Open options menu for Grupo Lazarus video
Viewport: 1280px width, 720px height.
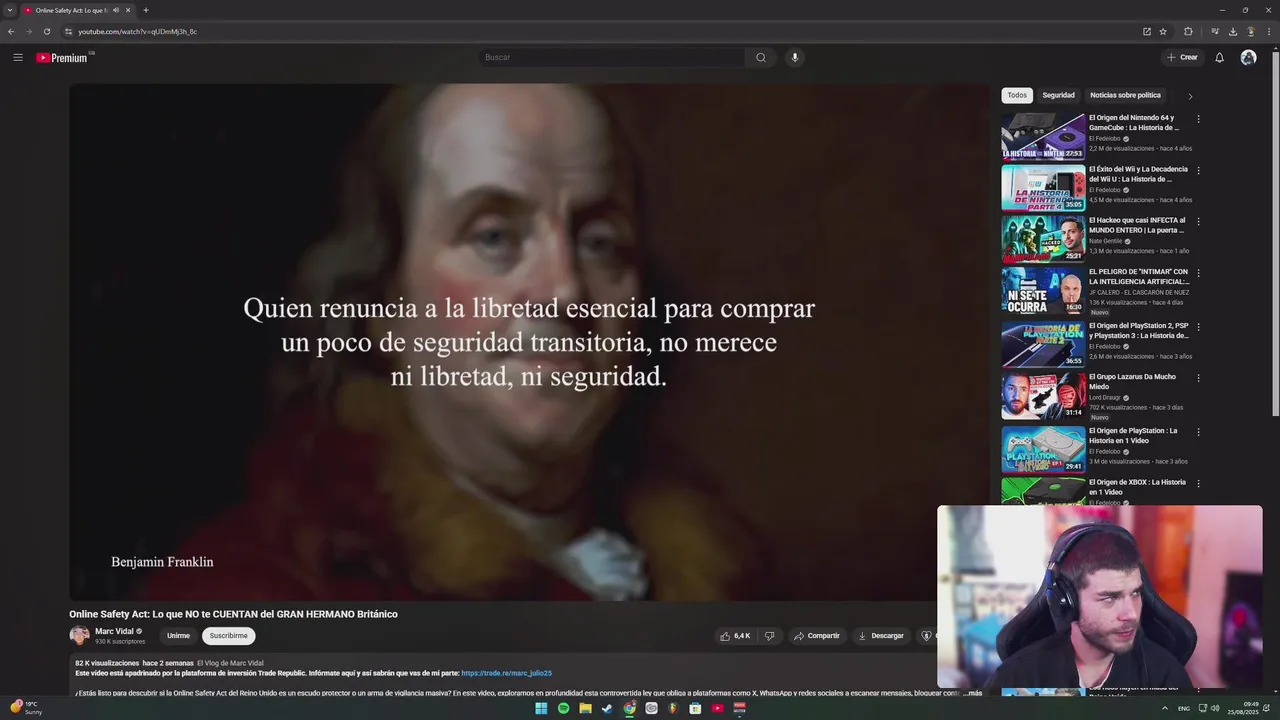click(x=1198, y=378)
